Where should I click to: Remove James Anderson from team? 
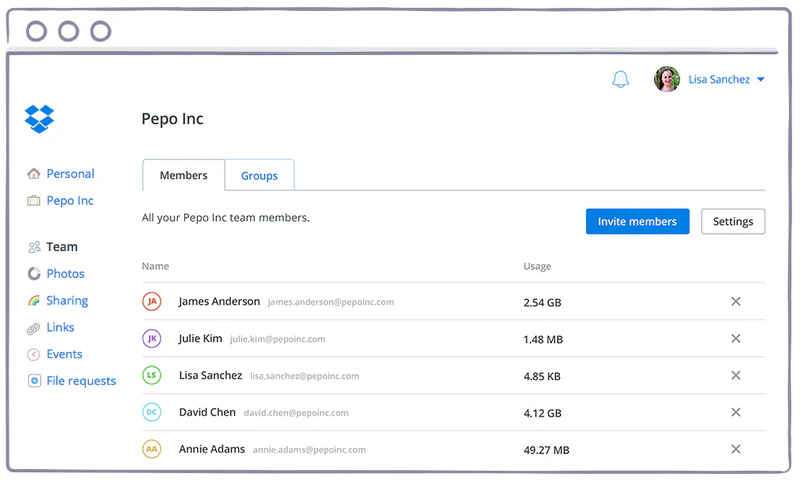736,302
